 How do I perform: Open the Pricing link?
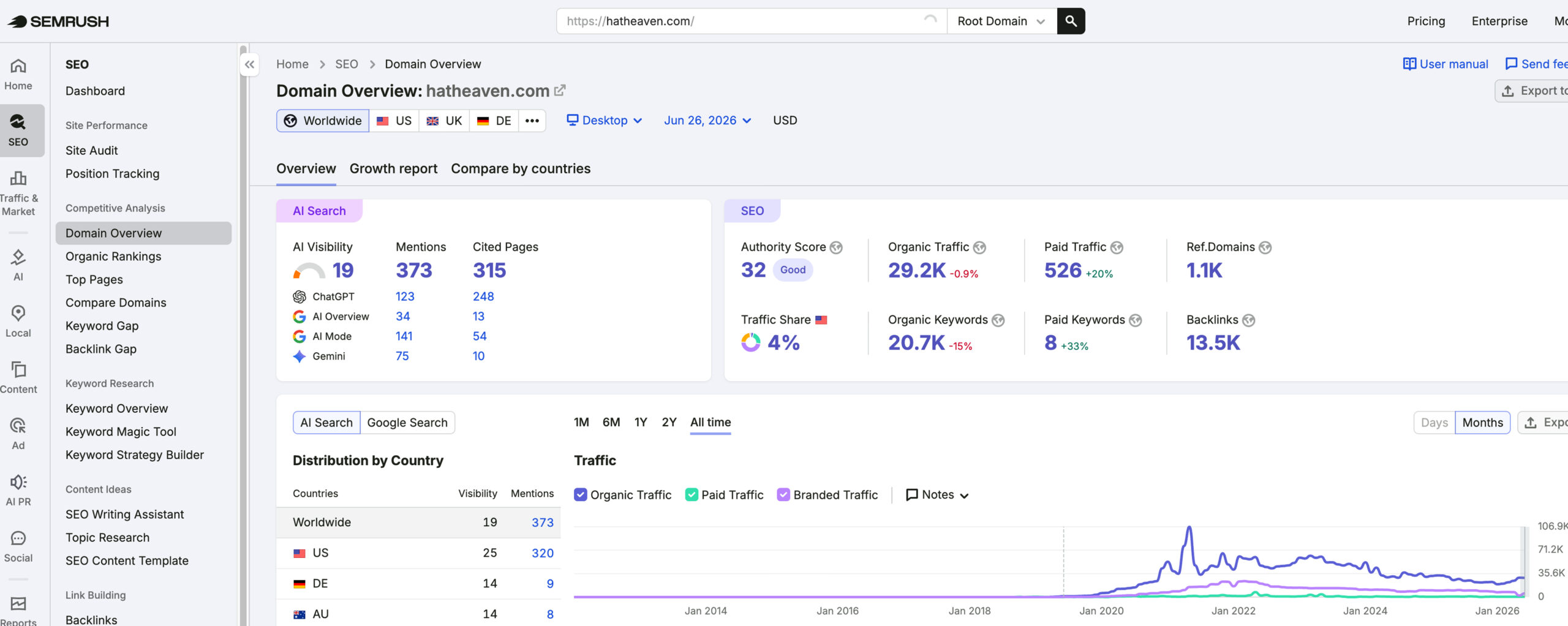(x=1426, y=21)
